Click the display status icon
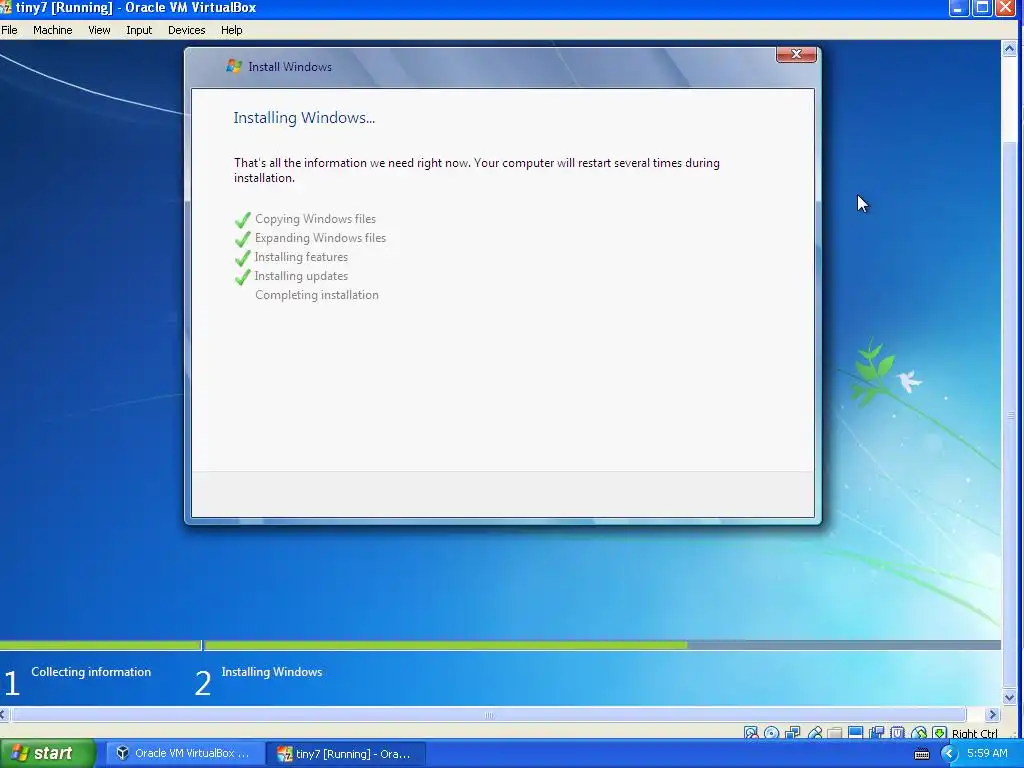The image size is (1024, 768). click(856, 733)
